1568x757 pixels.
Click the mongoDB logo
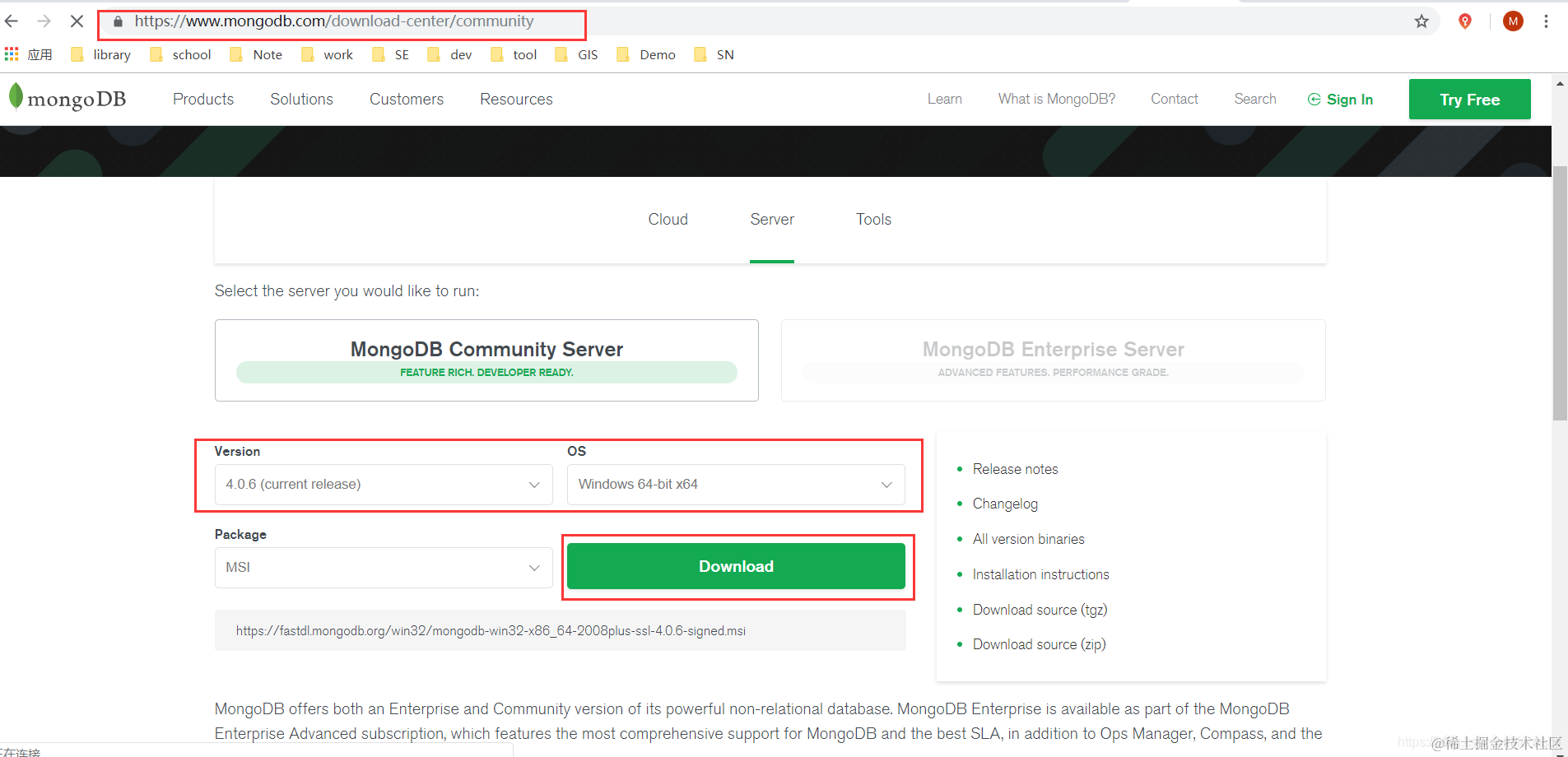(x=67, y=98)
